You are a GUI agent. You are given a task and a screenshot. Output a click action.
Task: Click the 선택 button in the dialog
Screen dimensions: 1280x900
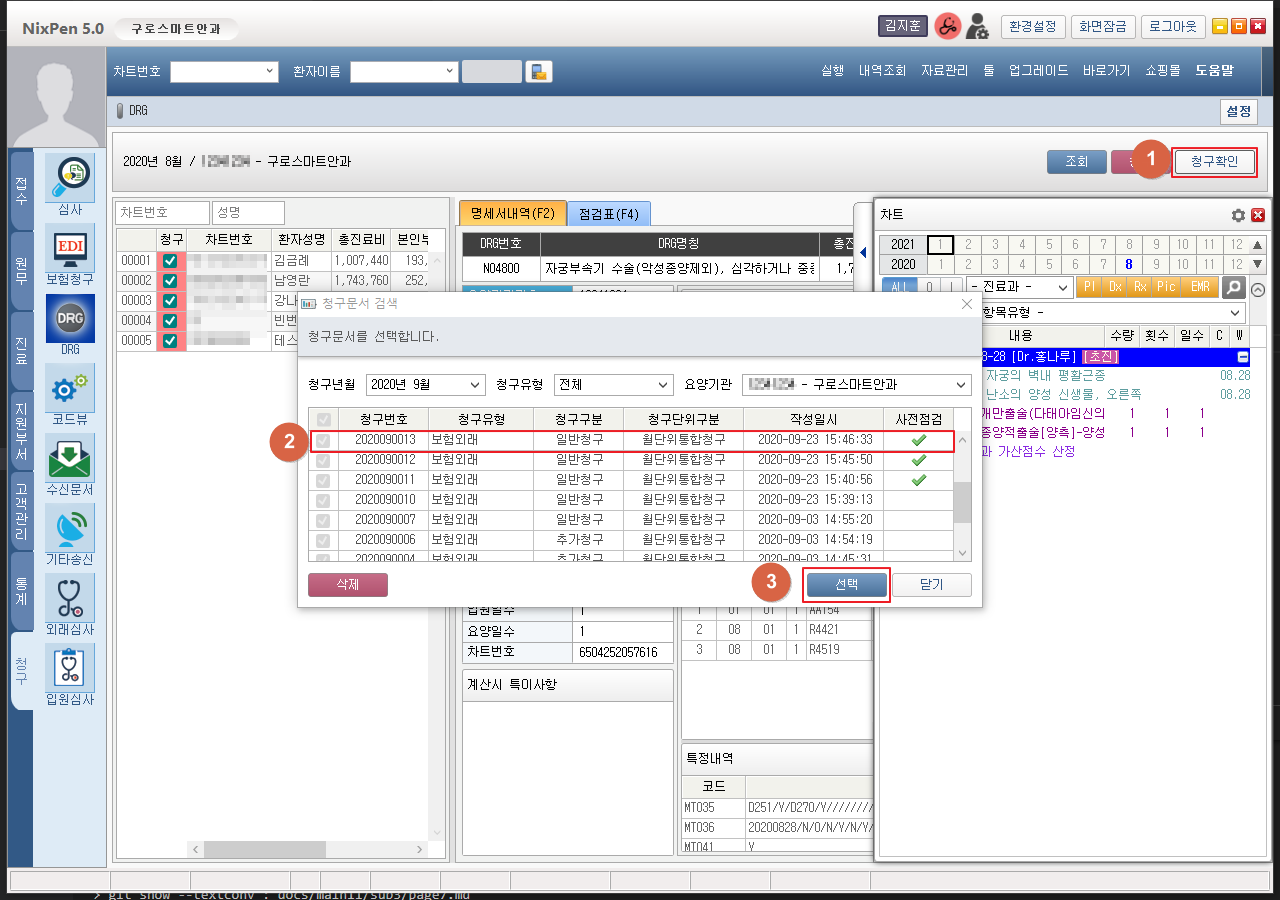coord(846,585)
